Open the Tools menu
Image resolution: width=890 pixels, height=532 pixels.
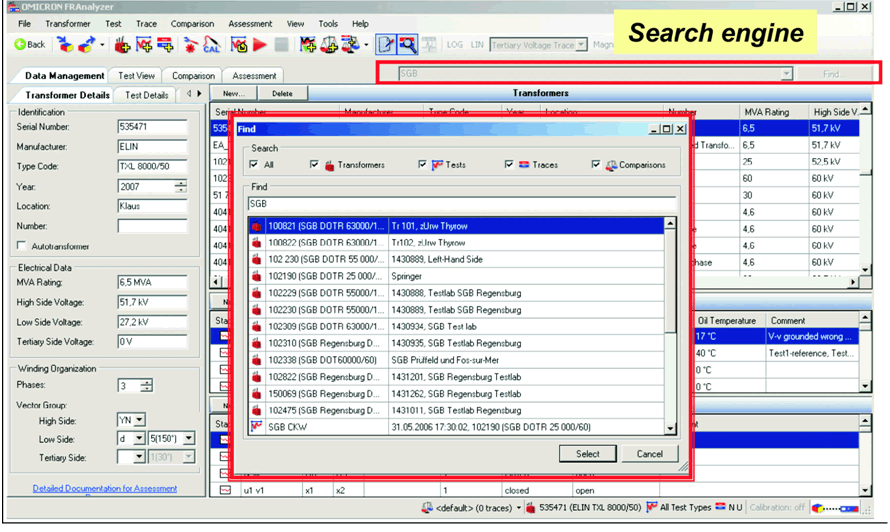328,24
